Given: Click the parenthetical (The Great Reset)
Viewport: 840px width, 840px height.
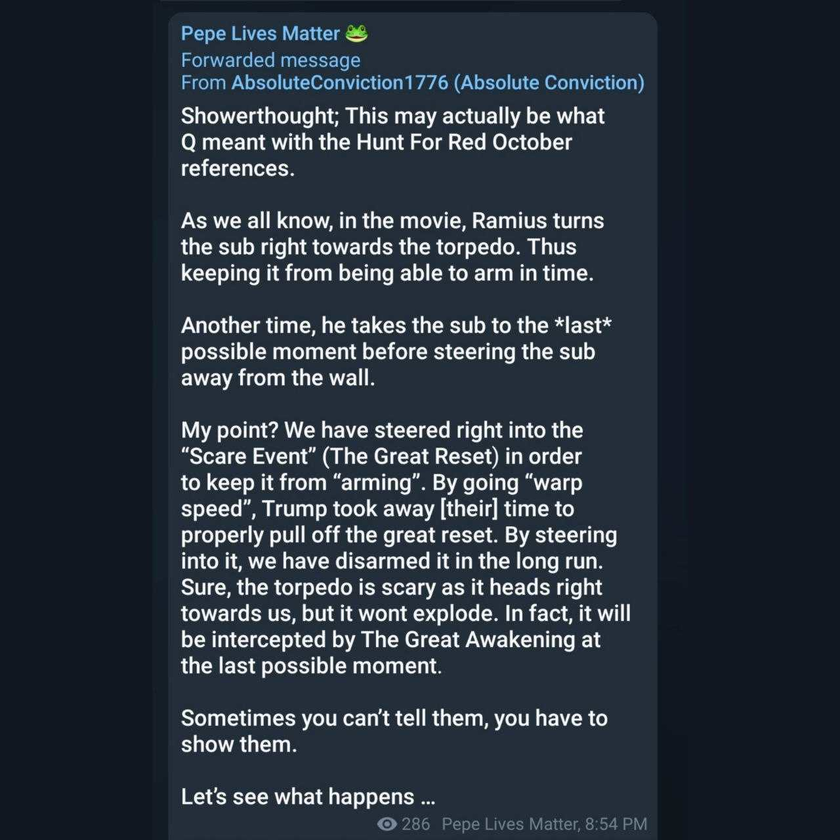Looking at the screenshot, I should (411, 456).
